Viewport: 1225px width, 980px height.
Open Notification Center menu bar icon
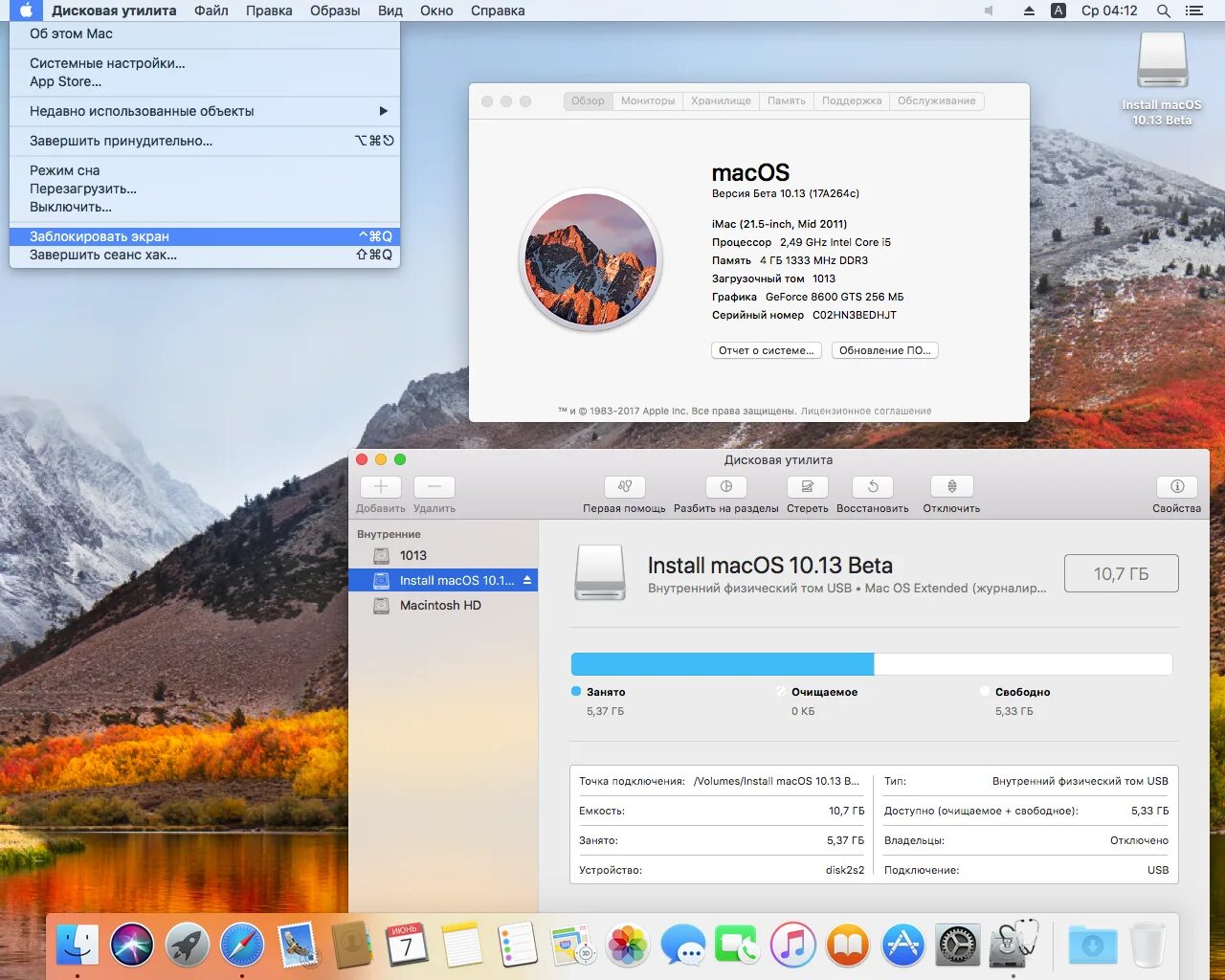[x=1193, y=11]
